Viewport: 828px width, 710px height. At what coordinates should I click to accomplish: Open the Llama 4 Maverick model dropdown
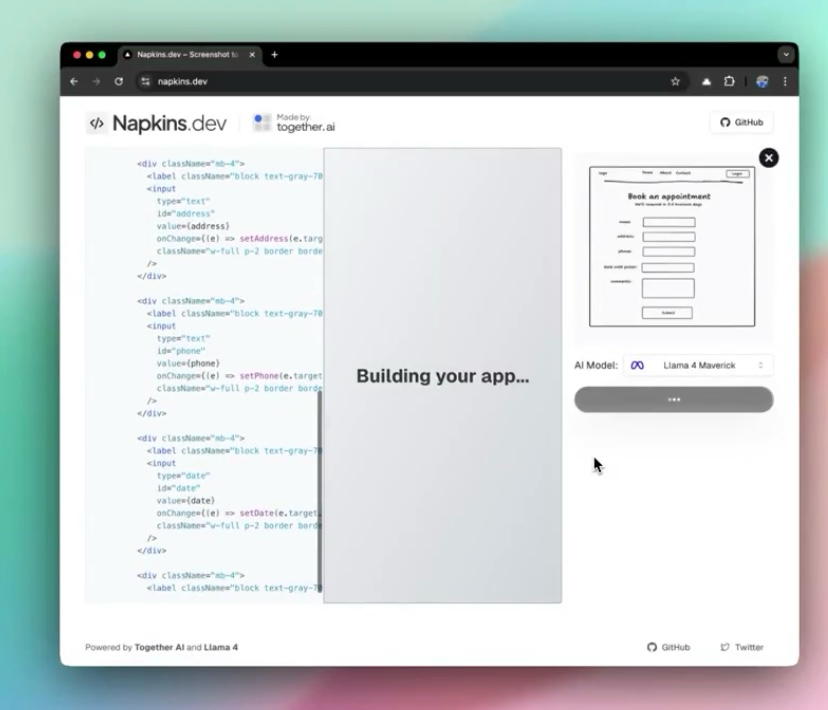coord(698,365)
